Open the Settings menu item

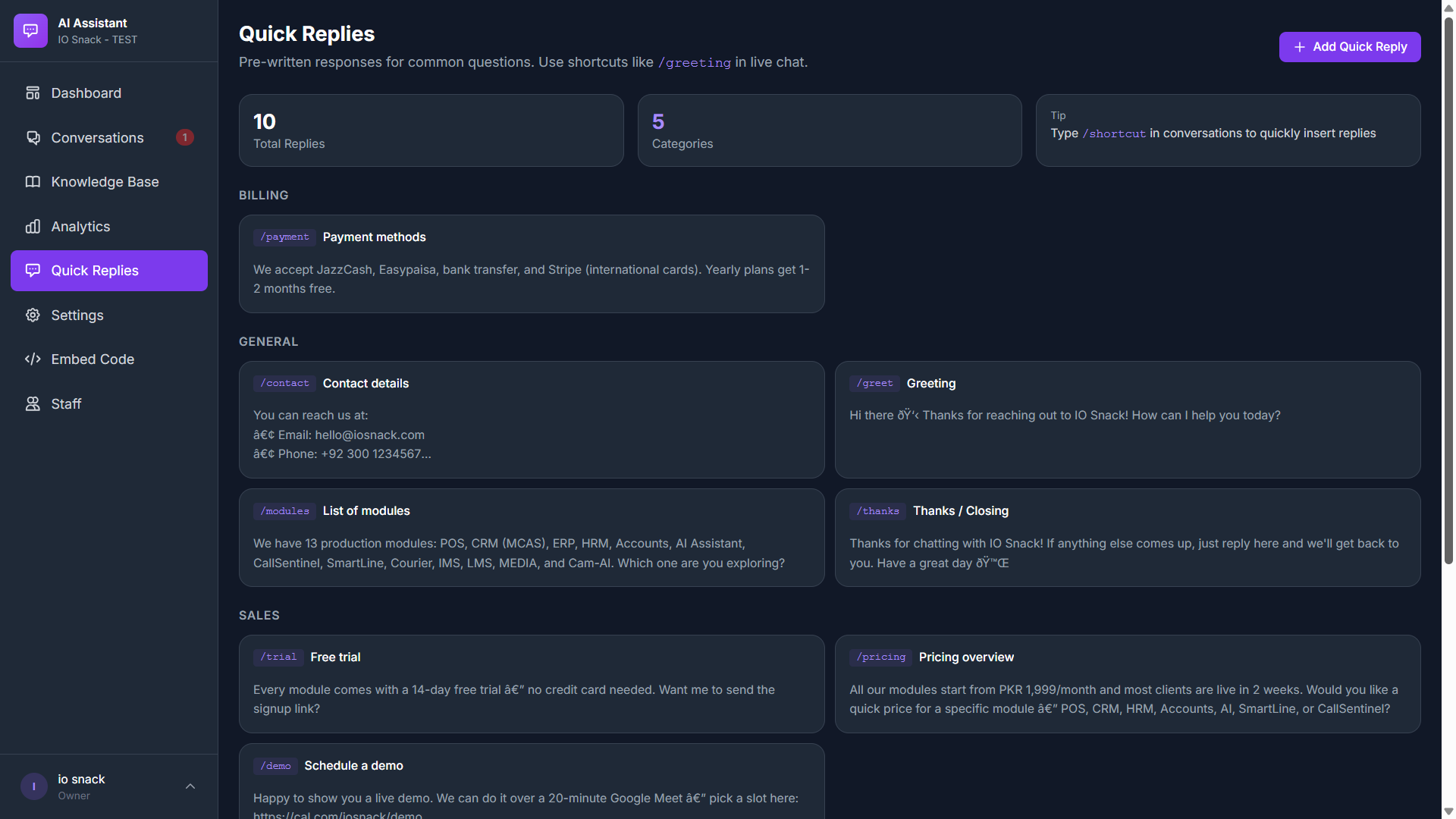pyautogui.click(x=109, y=315)
